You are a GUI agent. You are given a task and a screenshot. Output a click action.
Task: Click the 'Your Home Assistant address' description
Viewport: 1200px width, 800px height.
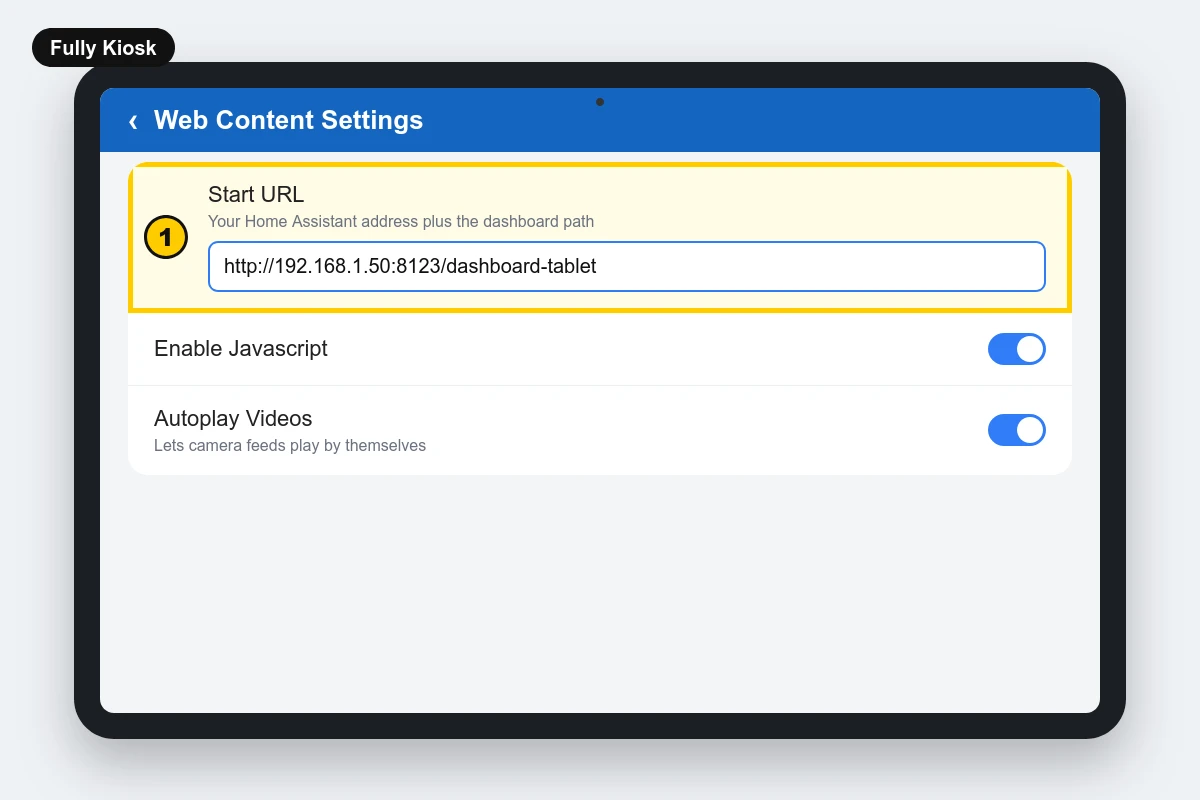[x=401, y=222]
